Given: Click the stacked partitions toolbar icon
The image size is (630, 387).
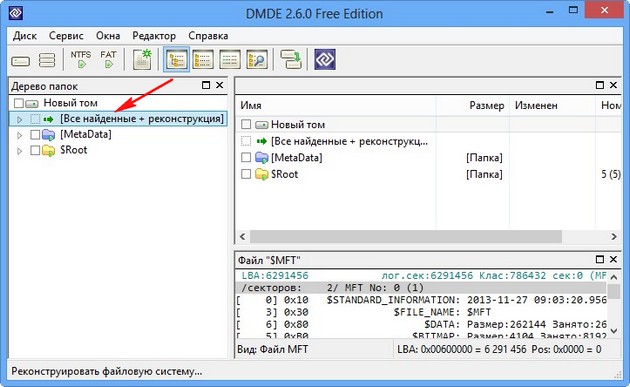Looking at the screenshot, I should tap(47, 60).
